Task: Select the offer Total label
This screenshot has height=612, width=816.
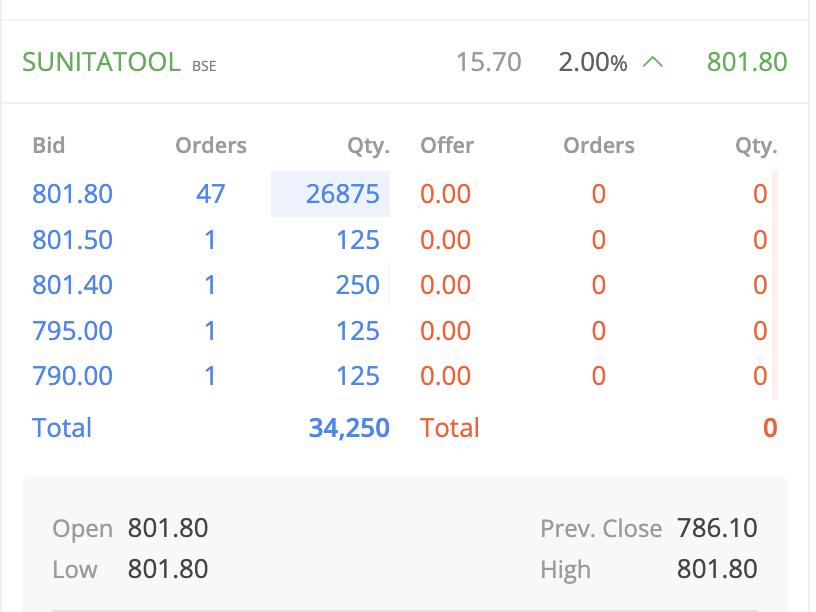Action: coord(450,428)
